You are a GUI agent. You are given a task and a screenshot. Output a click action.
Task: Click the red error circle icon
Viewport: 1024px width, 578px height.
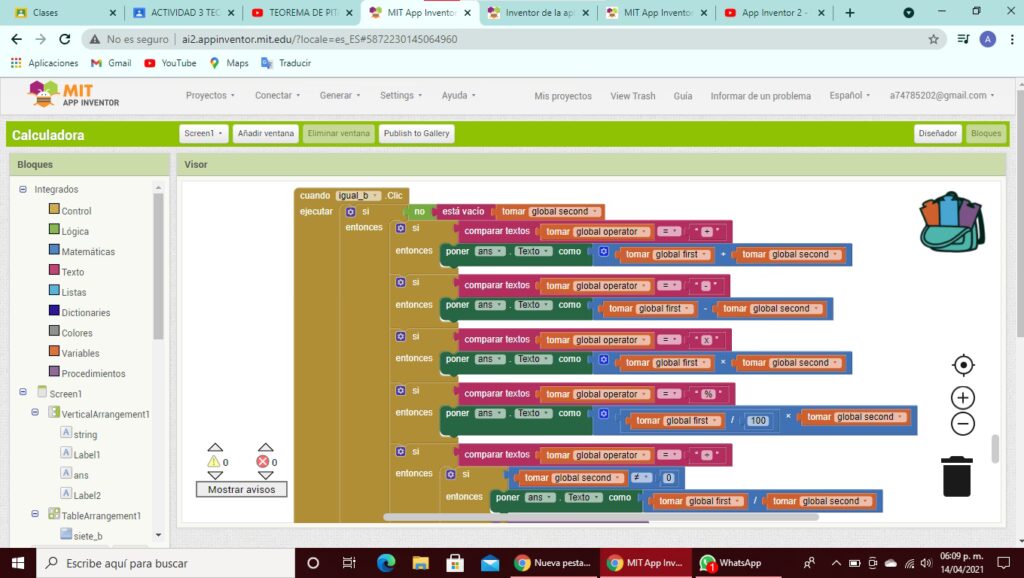point(263,462)
